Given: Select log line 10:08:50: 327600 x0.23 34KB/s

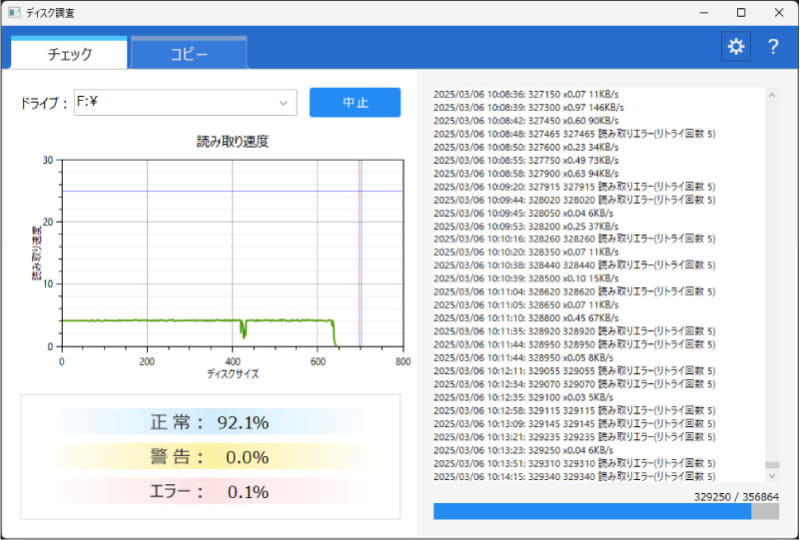Looking at the screenshot, I should pos(526,147).
